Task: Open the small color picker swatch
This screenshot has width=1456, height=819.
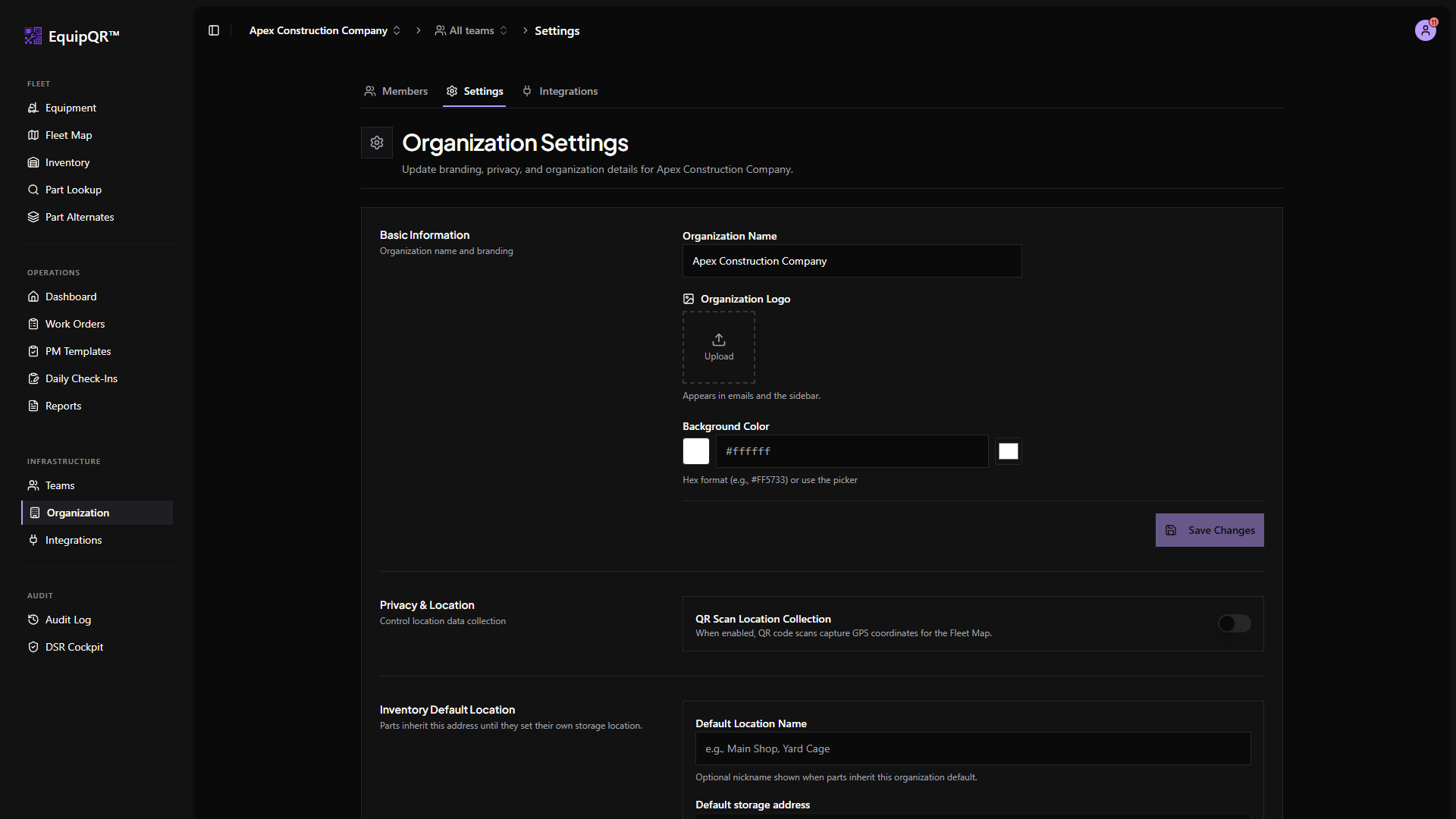Action: tap(1009, 451)
